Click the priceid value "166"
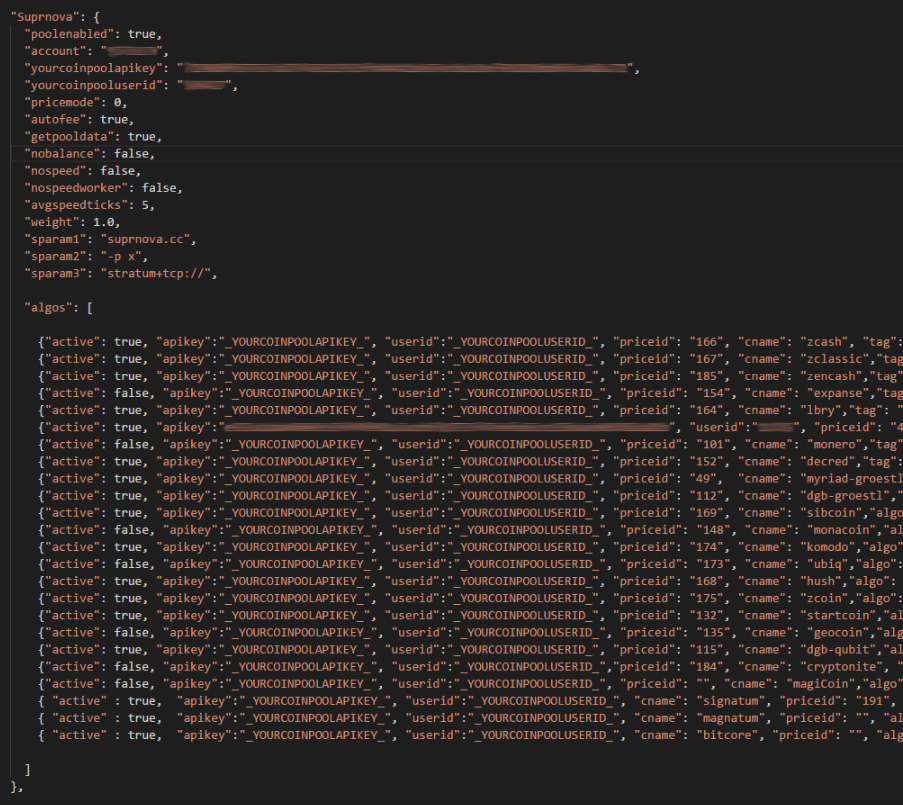Viewport: 903px width, 805px height. (706, 342)
